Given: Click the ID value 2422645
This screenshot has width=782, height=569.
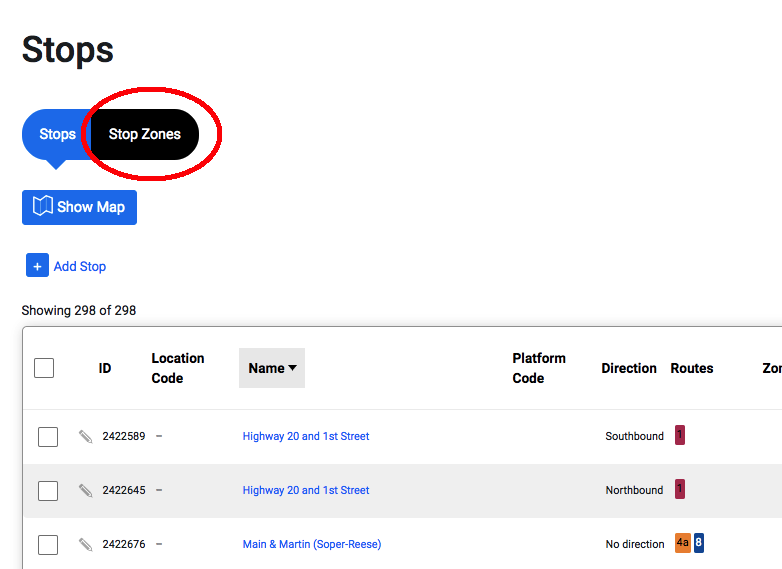Looking at the screenshot, I should [124, 490].
